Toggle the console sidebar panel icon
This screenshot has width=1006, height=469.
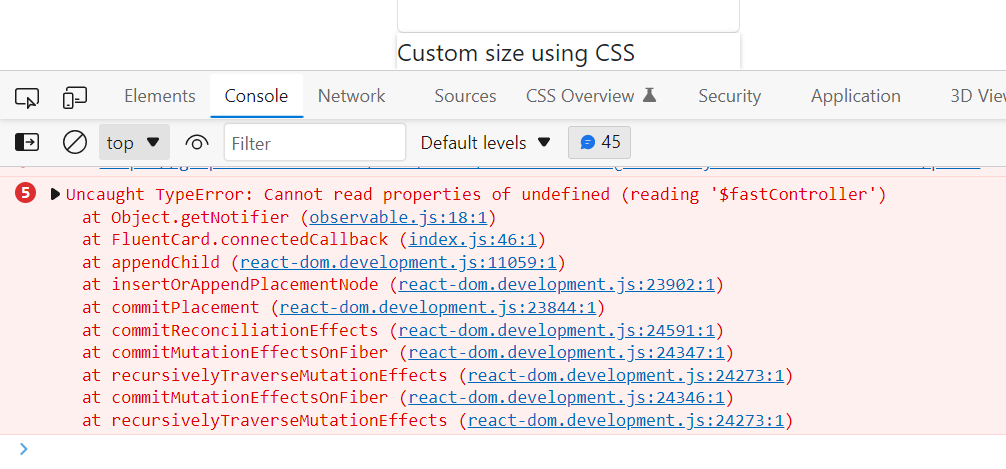click(x=27, y=143)
